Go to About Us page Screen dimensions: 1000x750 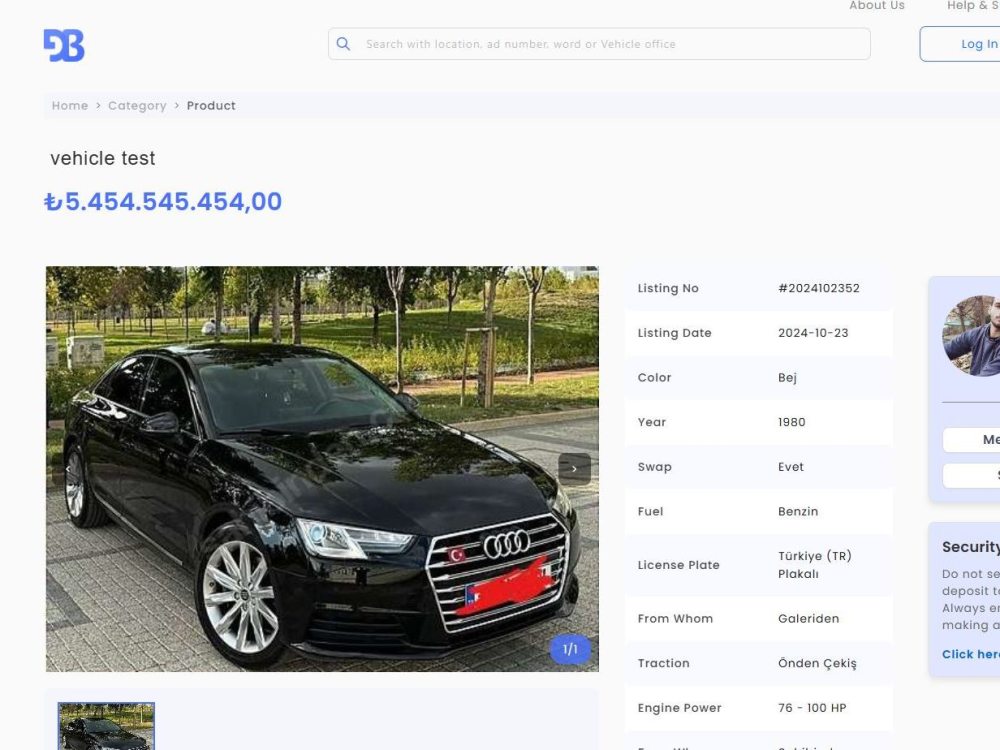click(876, 6)
